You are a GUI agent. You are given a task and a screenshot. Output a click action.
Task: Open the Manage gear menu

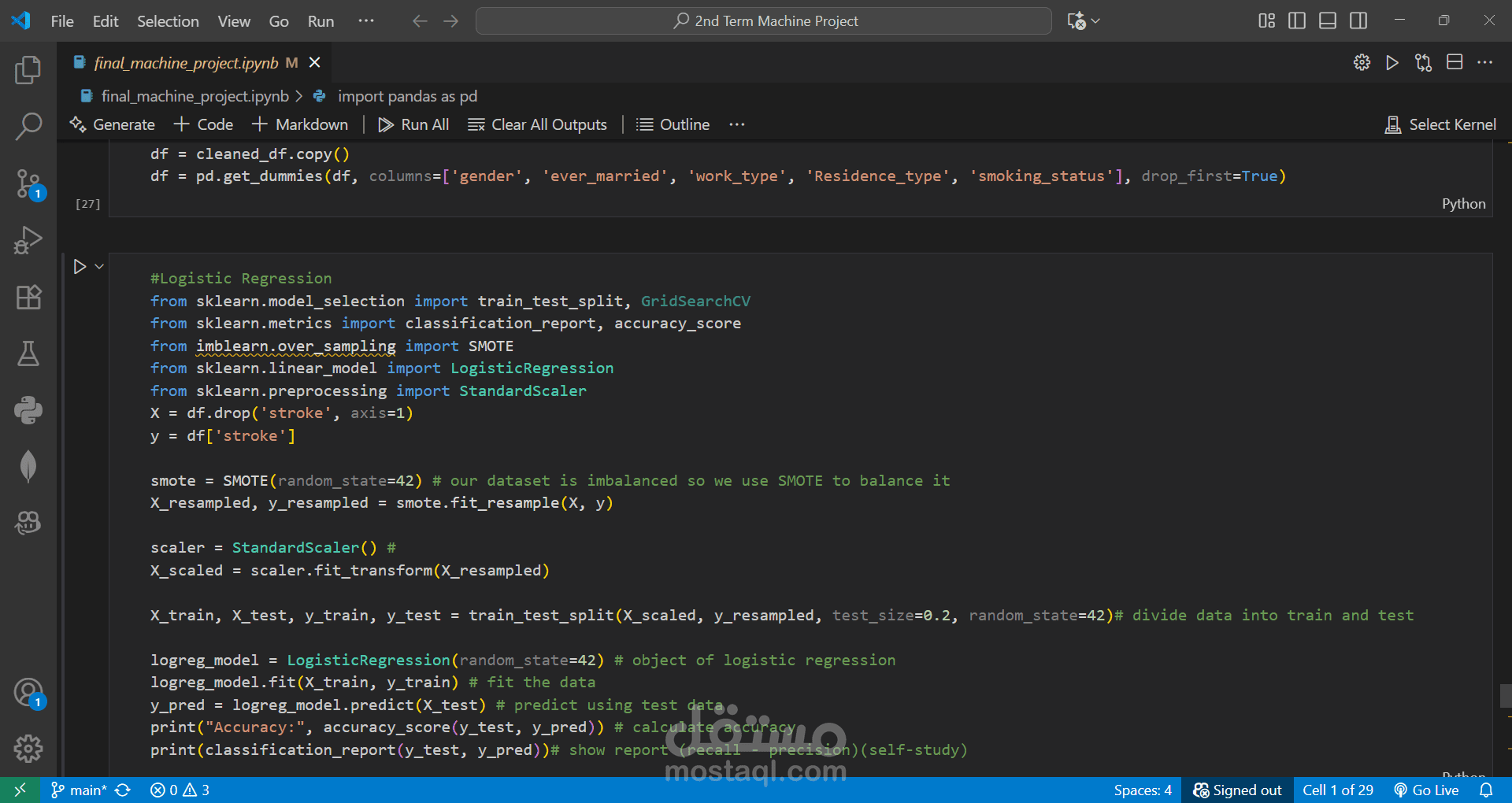(28, 748)
